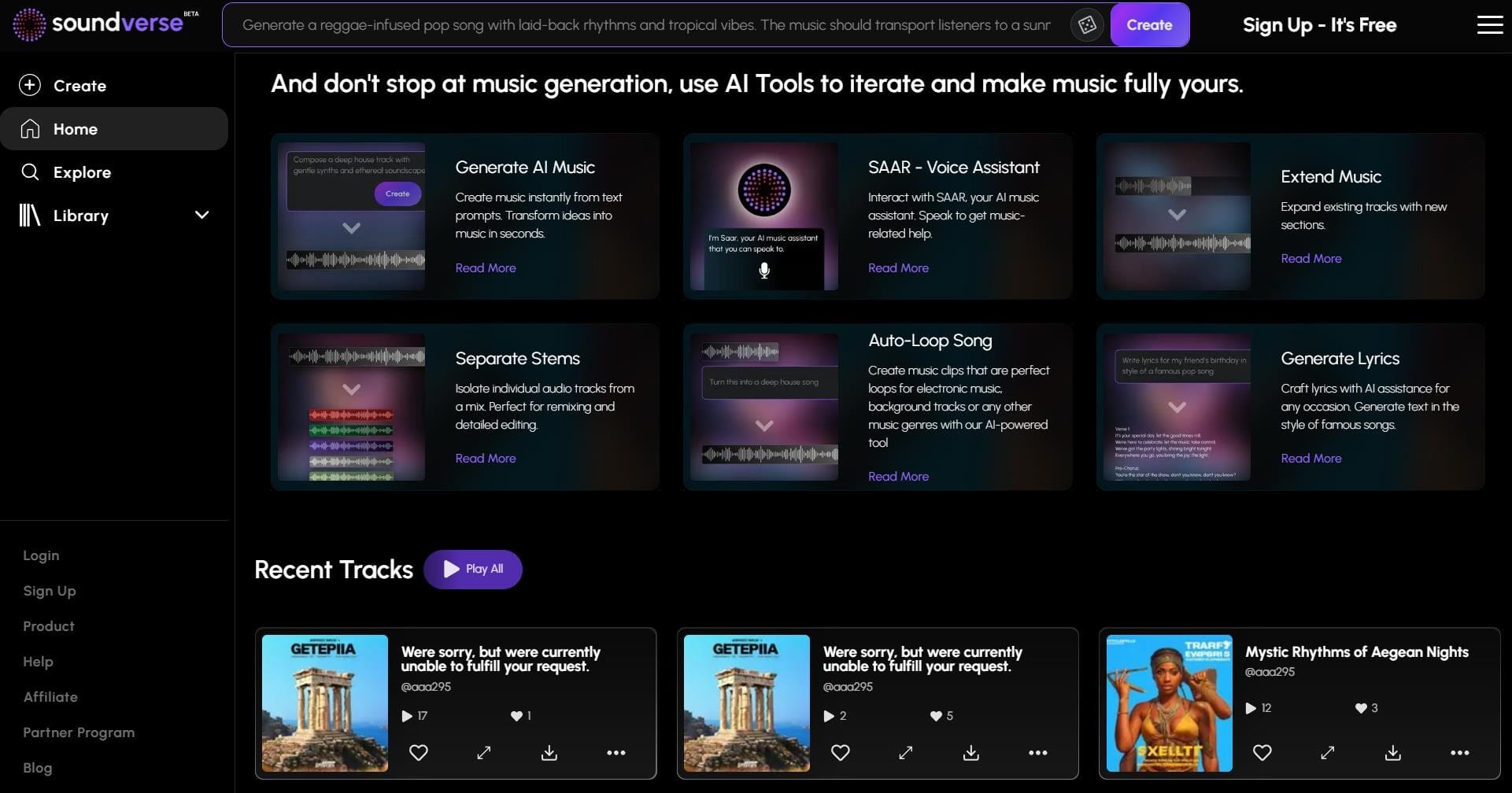Expand the Library sidebar chevron
The image size is (1512, 793).
[202, 215]
